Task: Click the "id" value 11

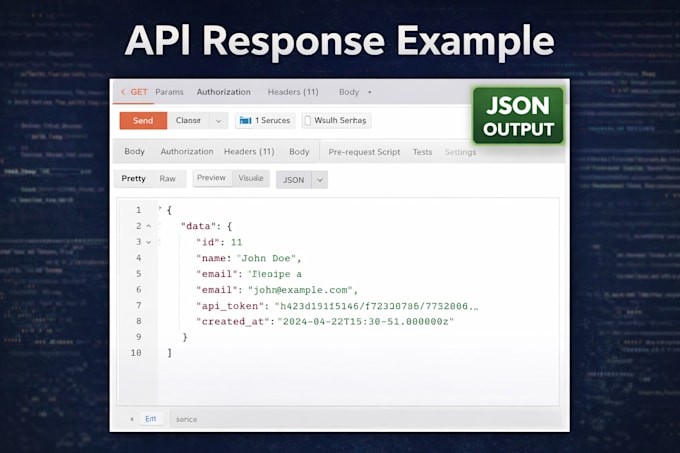Action: [236, 242]
